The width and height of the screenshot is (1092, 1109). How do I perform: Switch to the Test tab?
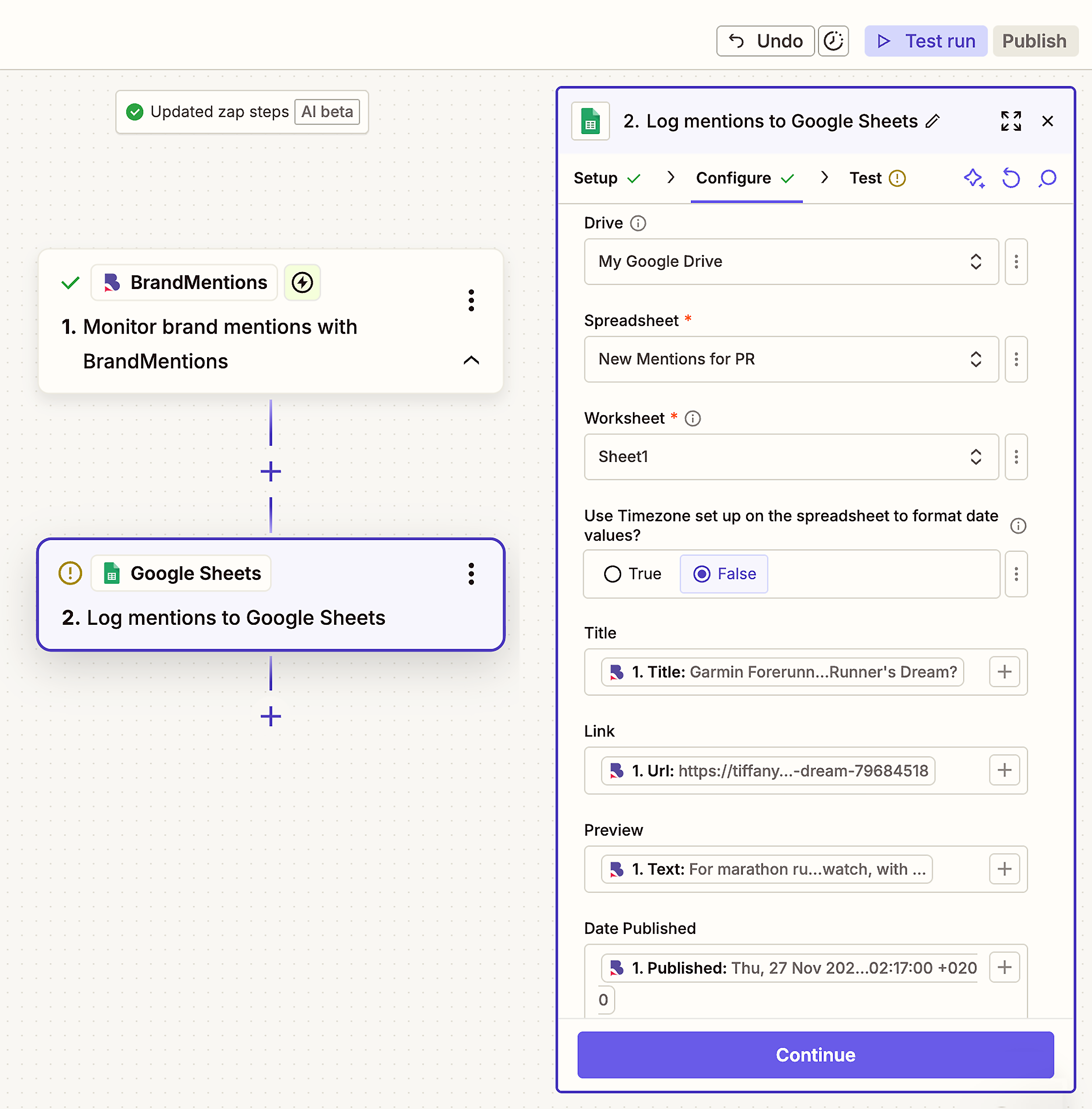[x=865, y=178]
